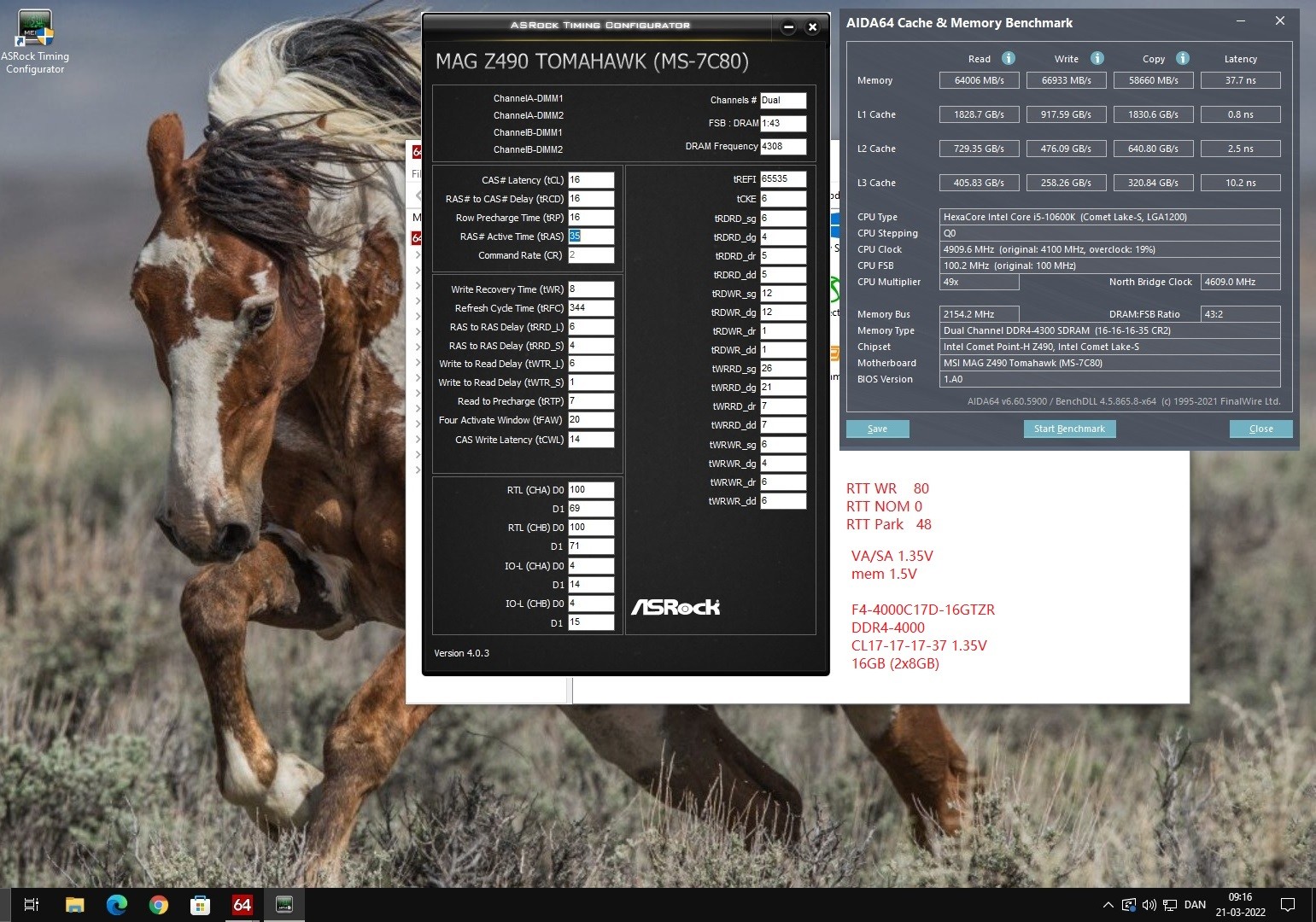Click the sync status tray icon
Viewport: 1316px width, 922px height.
(1129, 905)
